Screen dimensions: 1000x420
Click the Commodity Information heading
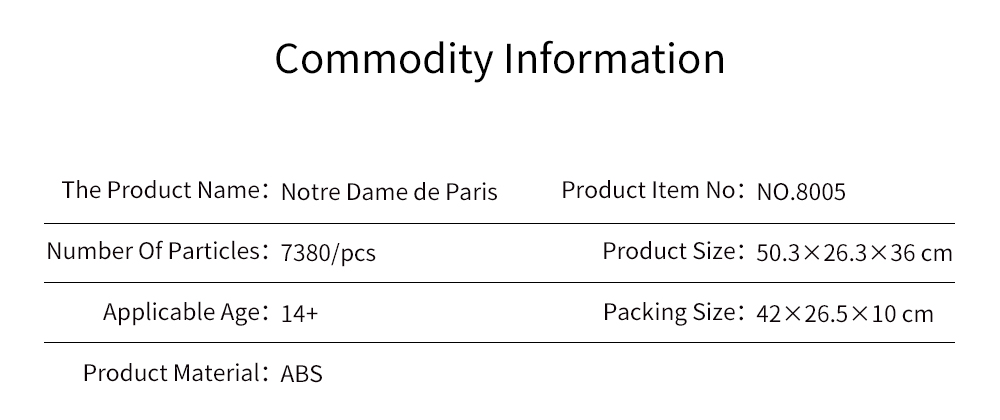[499, 59]
